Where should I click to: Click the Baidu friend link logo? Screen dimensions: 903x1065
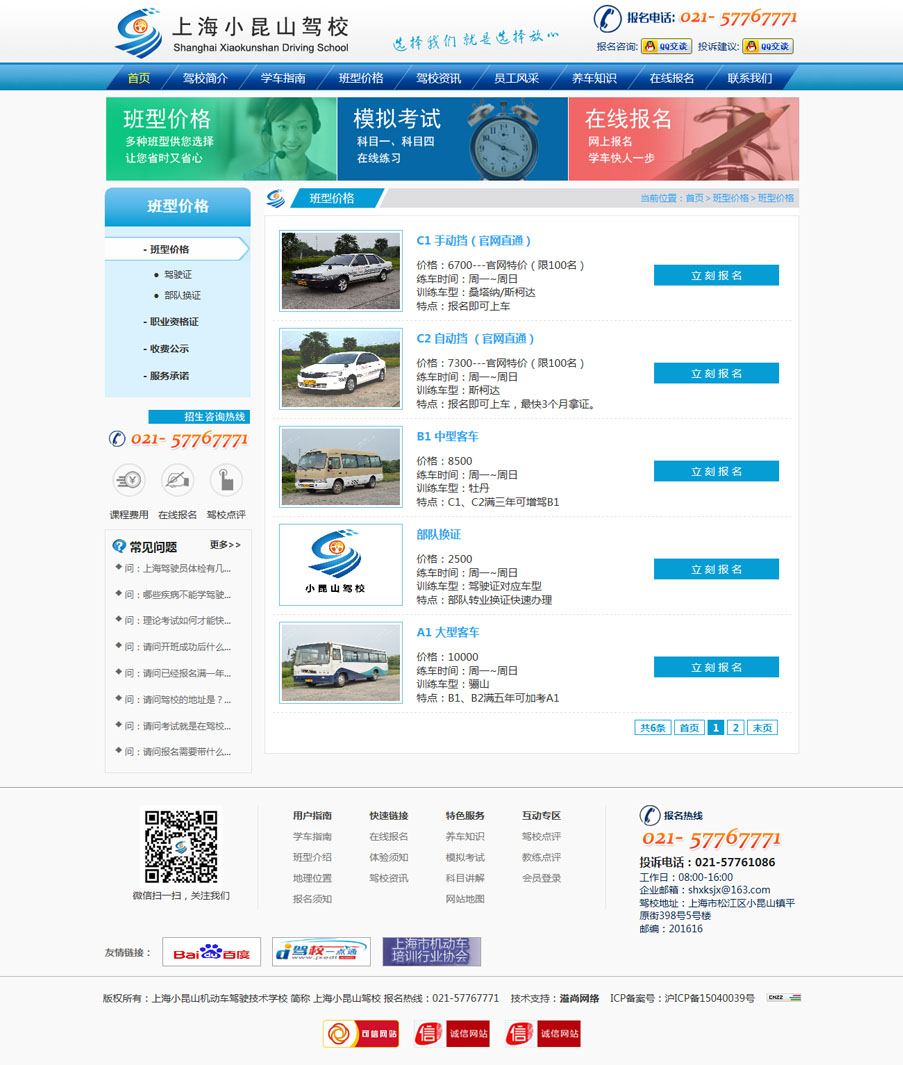(x=211, y=952)
